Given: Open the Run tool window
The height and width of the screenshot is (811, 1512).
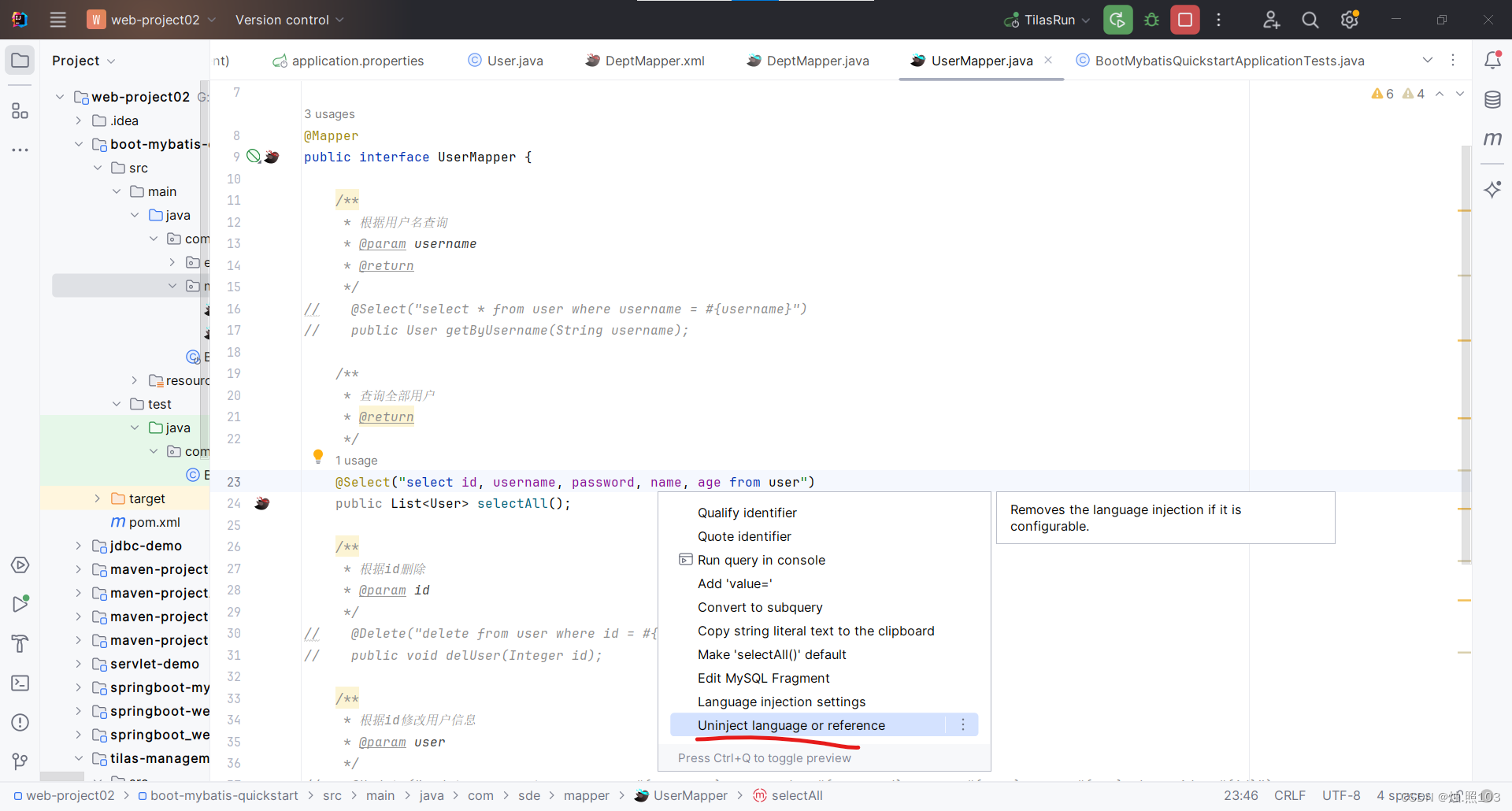Looking at the screenshot, I should [20, 604].
